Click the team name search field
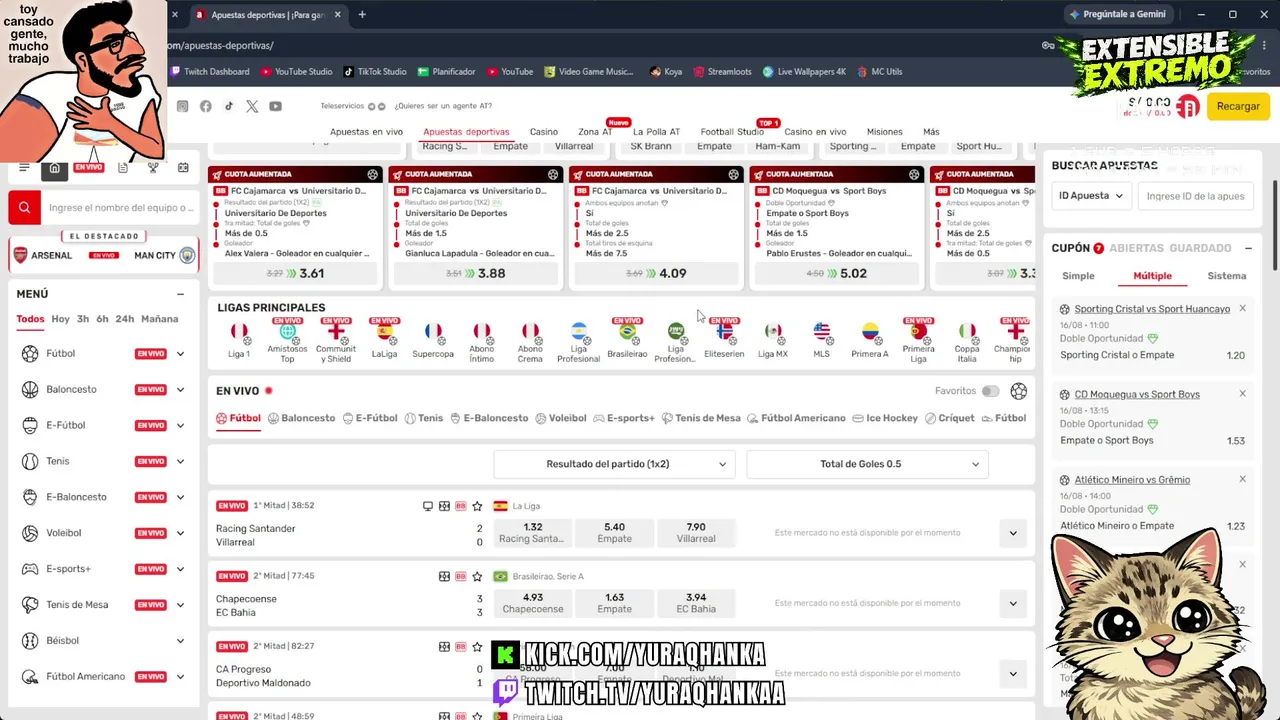The width and height of the screenshot is (1280, 720). coord(120,208)
